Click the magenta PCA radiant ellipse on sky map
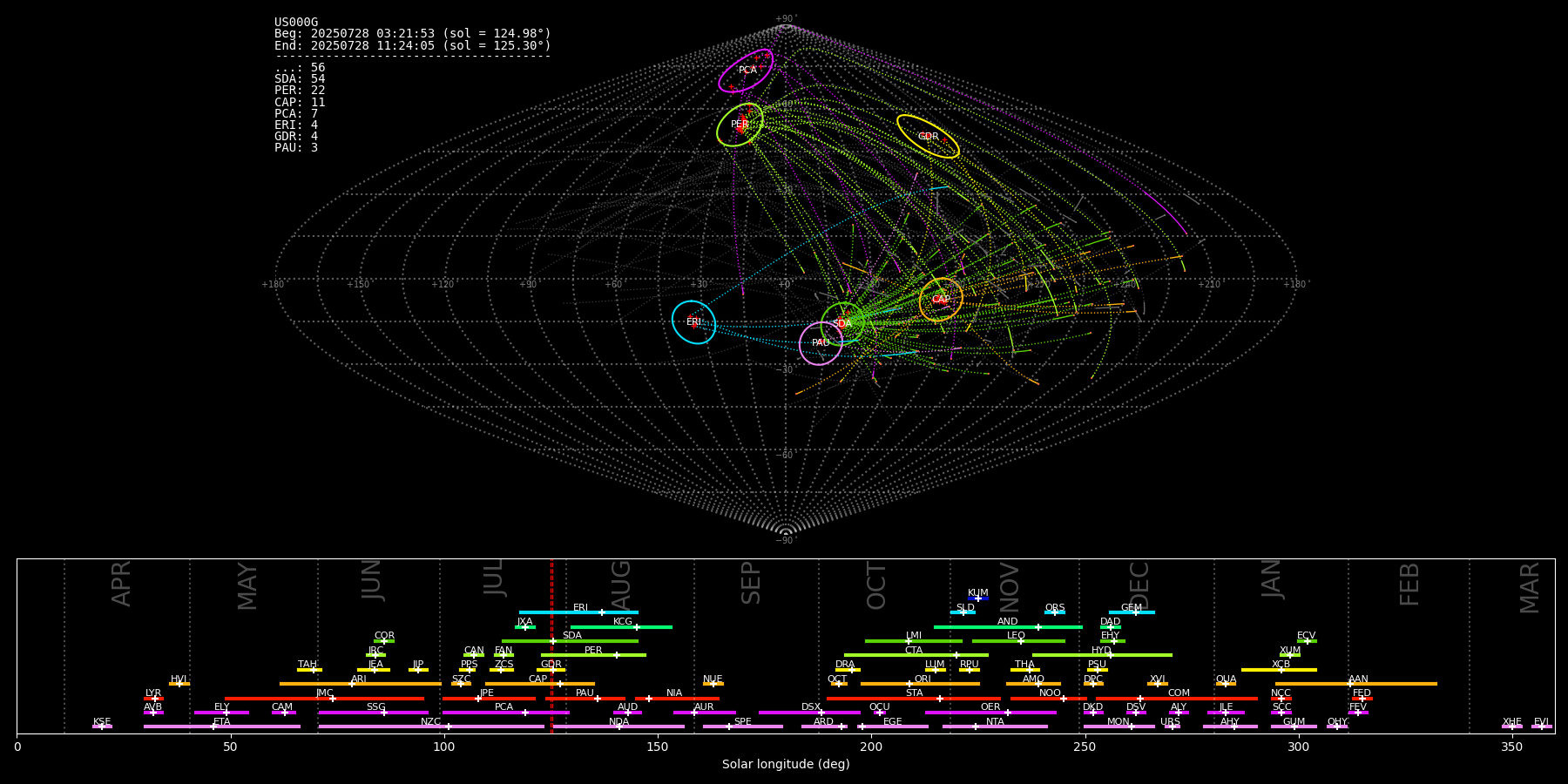 pos(746,71)
